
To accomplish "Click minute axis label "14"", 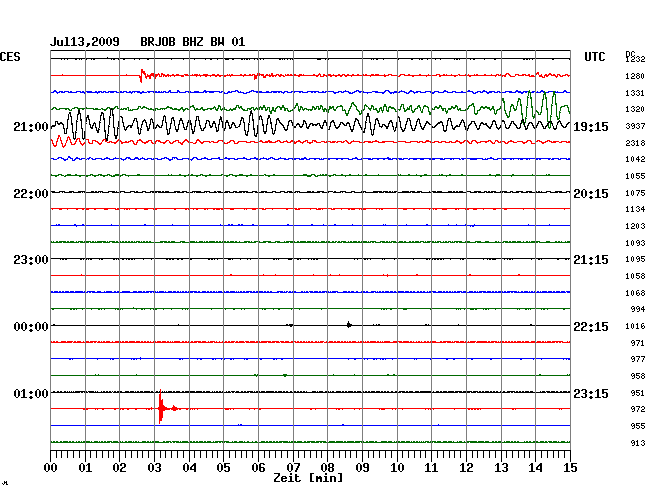I will (535, 468).
